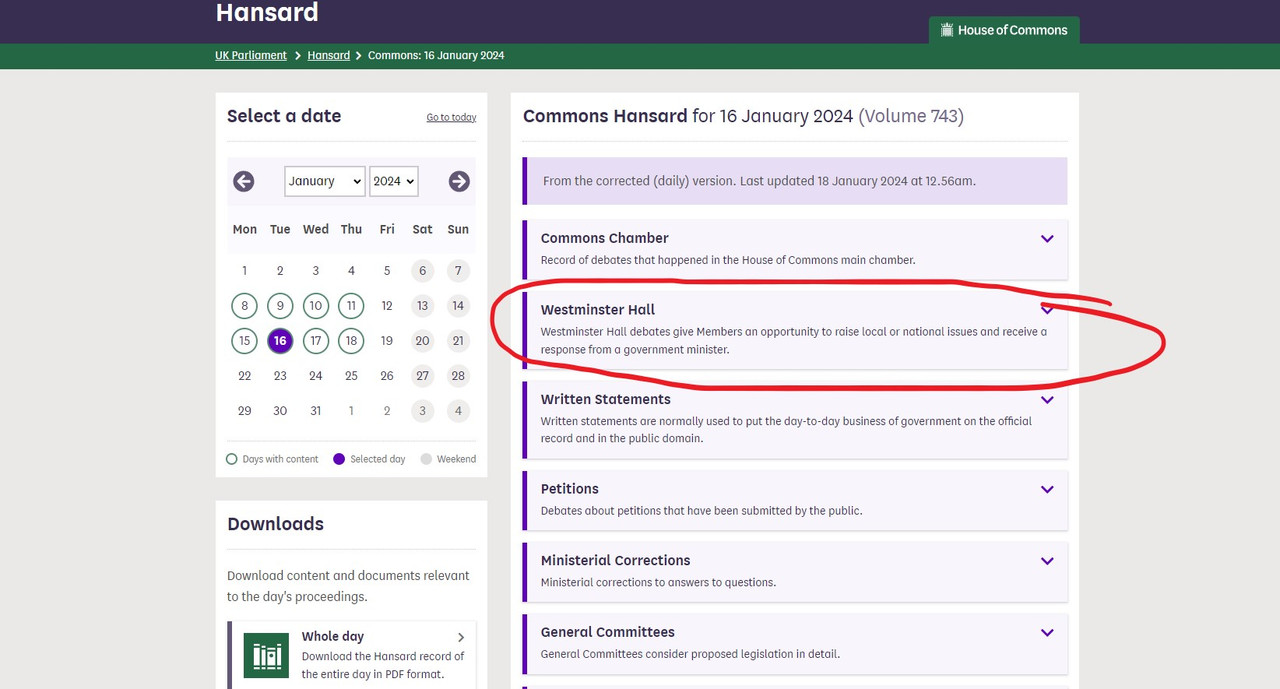Click the Weekend legend entry
Screen dimensions: 1280x689
pos(449,459)
